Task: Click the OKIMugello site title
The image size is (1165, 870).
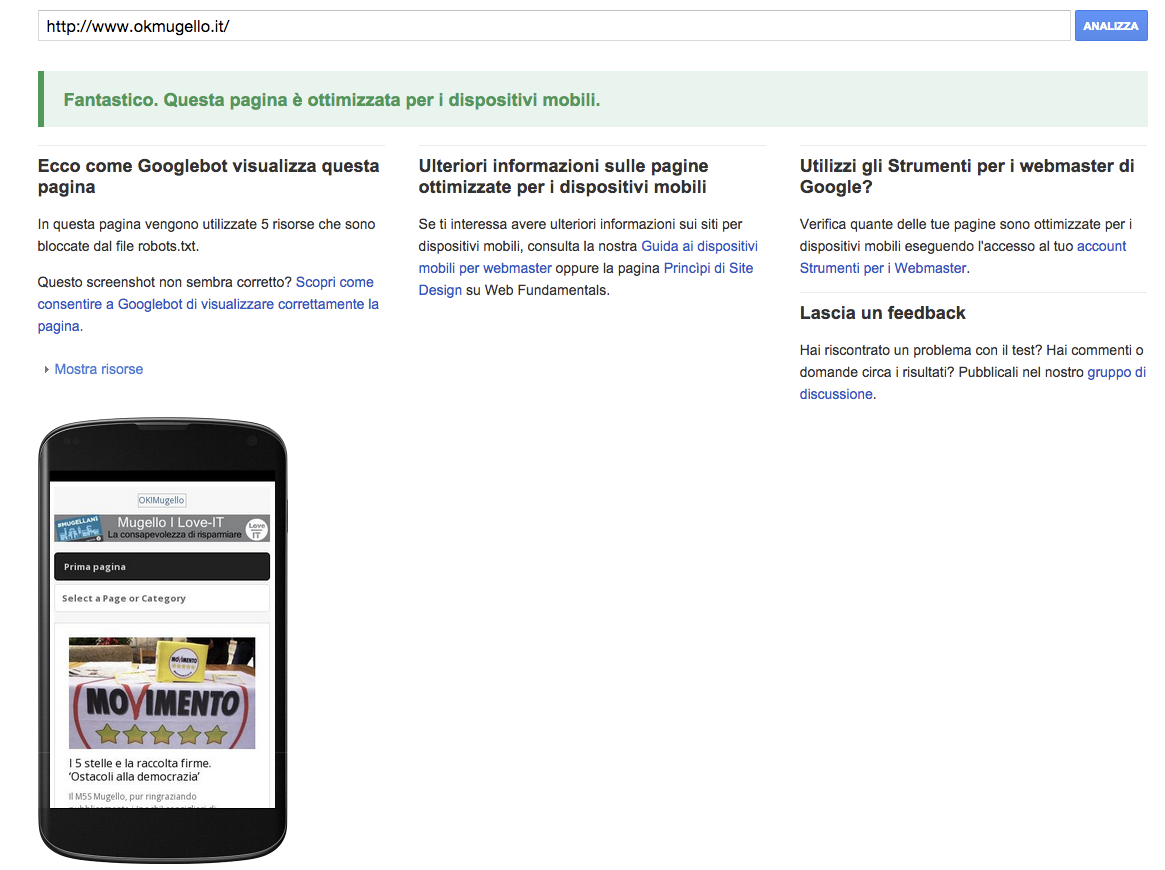Action: click(162, 500)
